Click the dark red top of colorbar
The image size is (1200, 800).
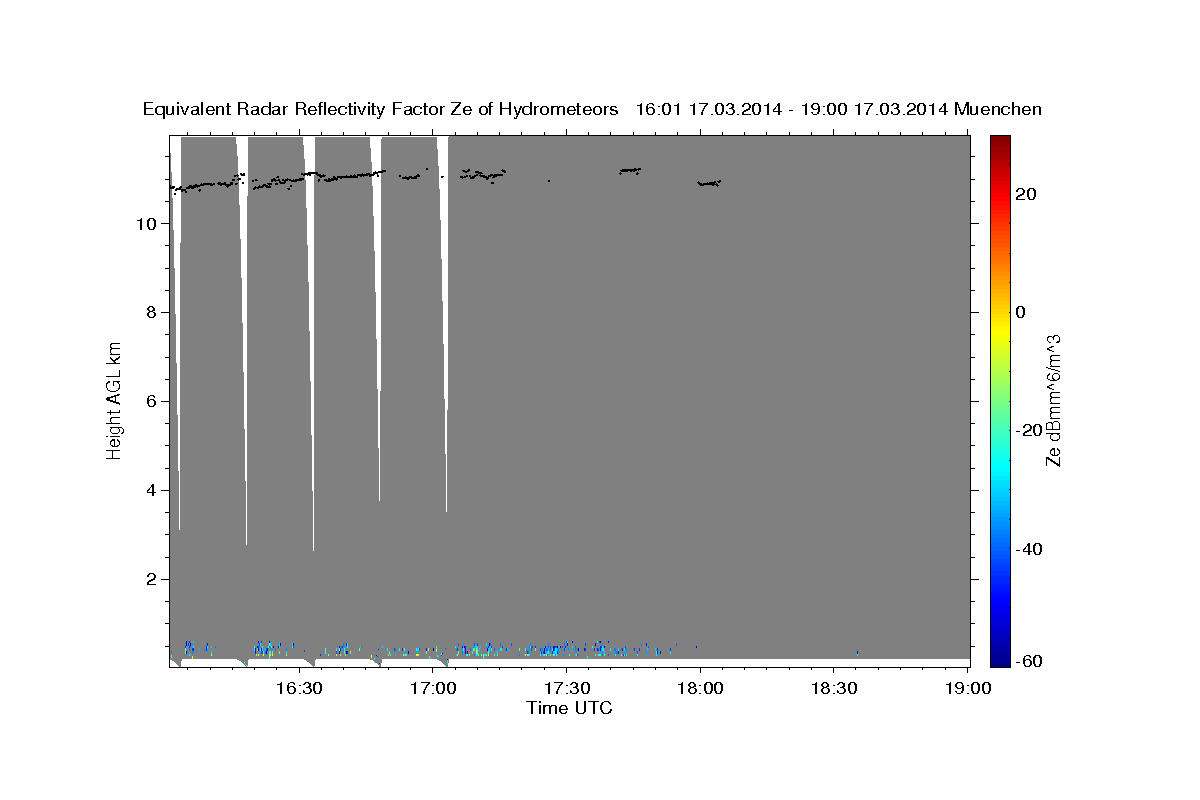(x=1001, y=141)
